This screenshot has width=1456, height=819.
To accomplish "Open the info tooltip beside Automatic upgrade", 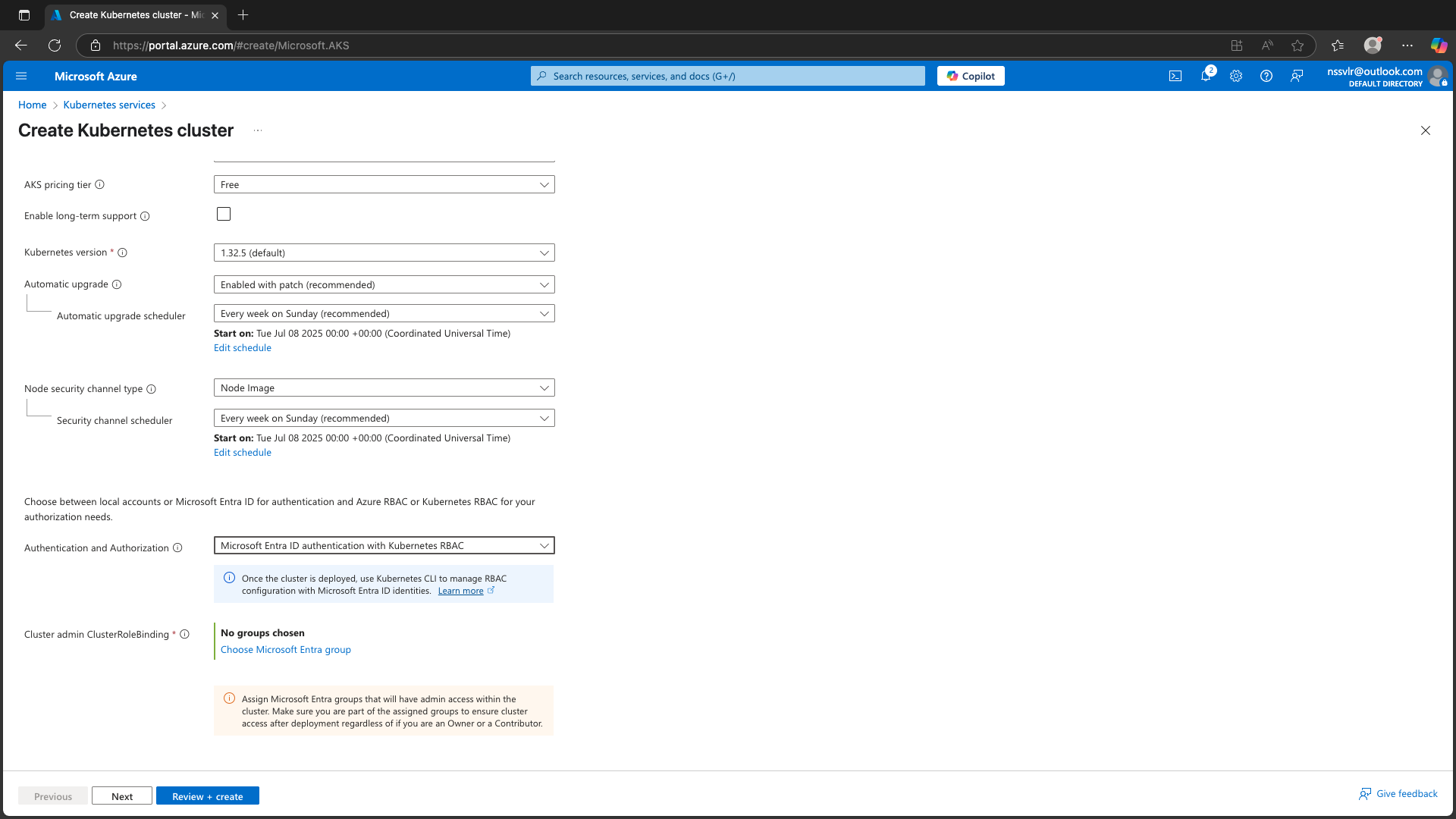I will (x=117, y=284).
